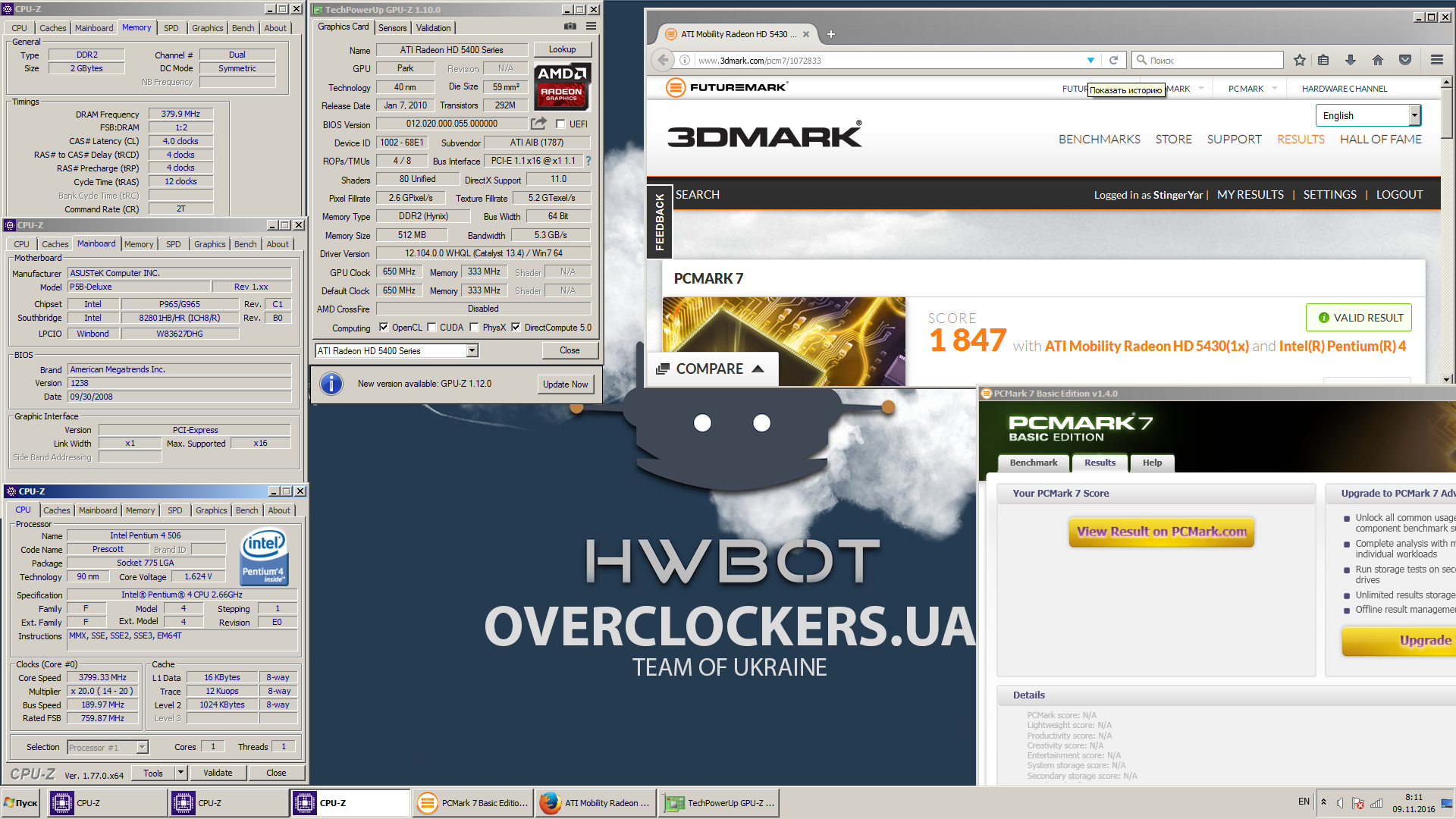
Task: Click the GPU-Z Lookup button
Action: click(x=562, y=49)
